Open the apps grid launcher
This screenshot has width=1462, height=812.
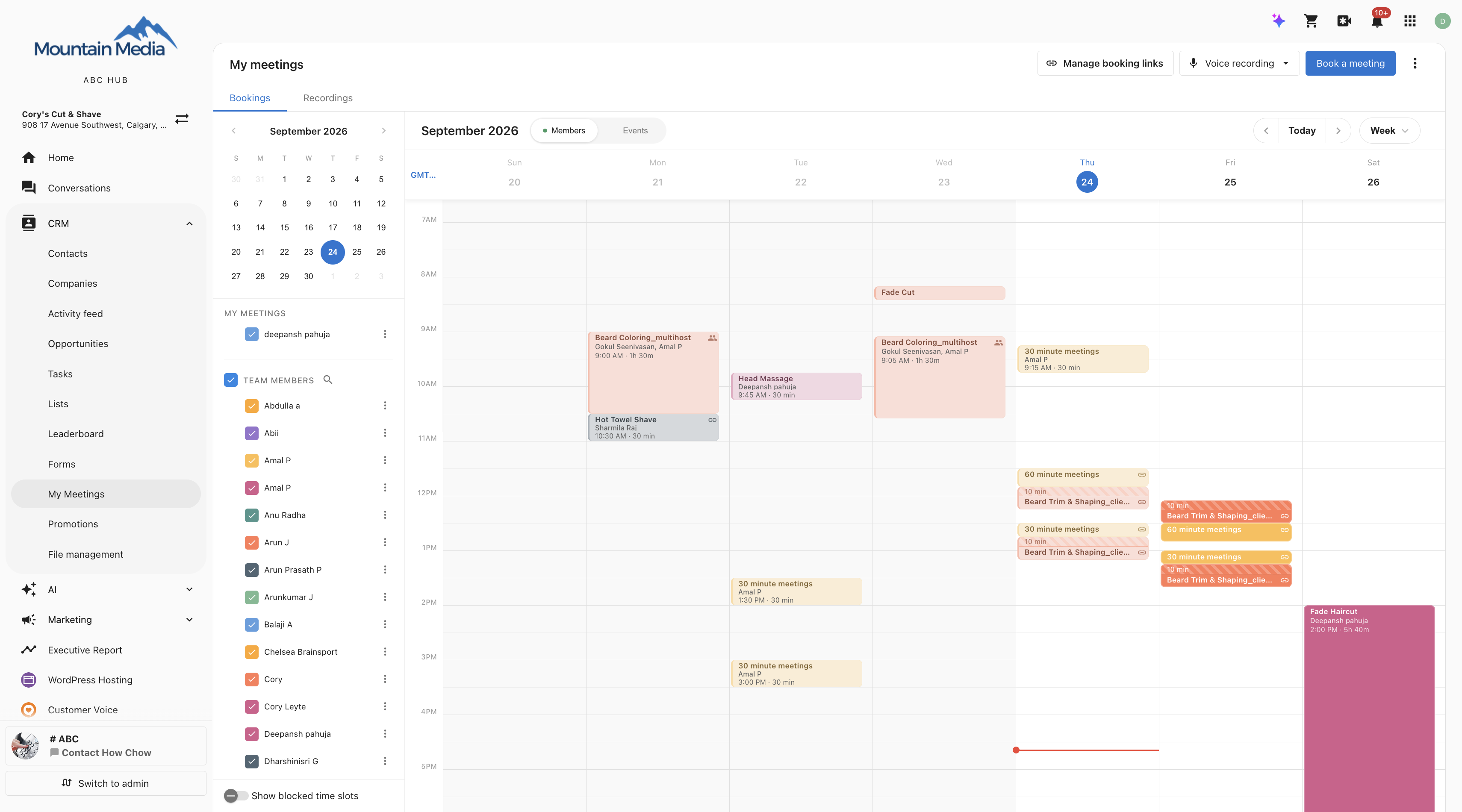pyautogui.click(x=1410, y=21)
